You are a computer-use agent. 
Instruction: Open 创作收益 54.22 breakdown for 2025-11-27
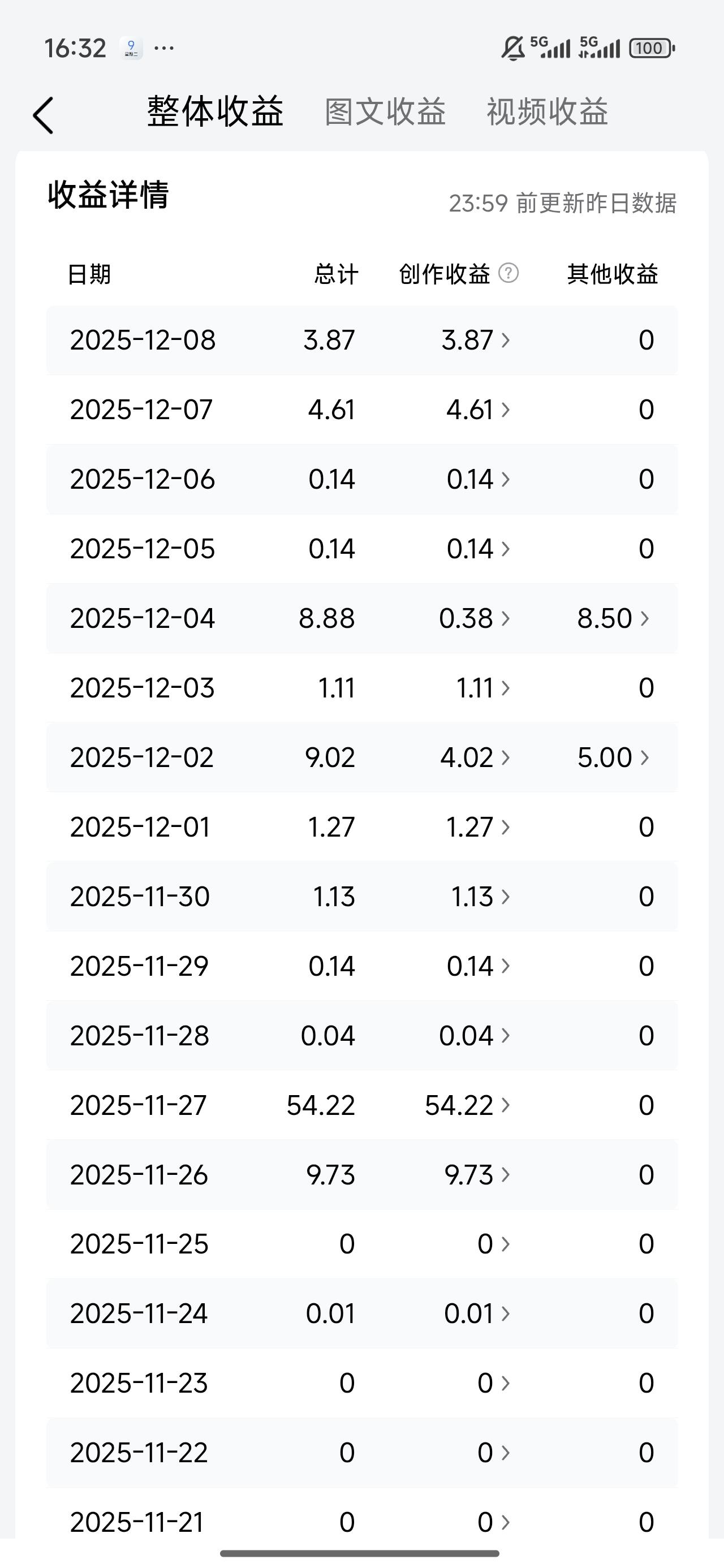pyautogui.click(x=467, y=1105)
